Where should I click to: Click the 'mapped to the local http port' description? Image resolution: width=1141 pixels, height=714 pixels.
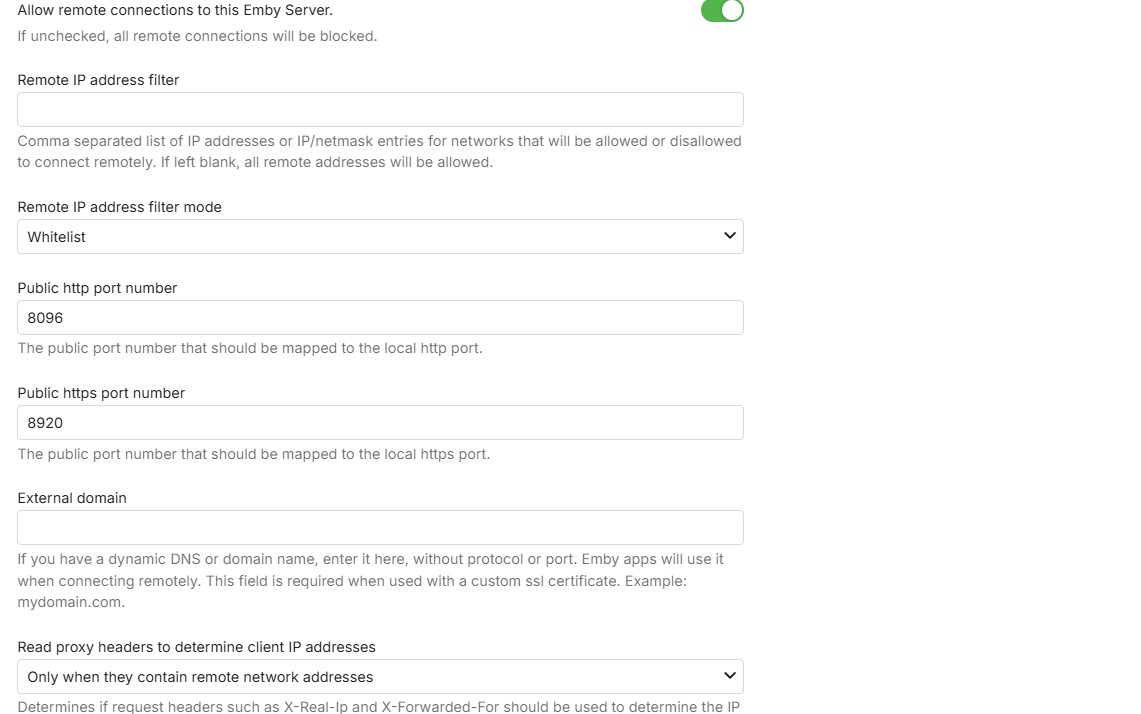point(250,348)
